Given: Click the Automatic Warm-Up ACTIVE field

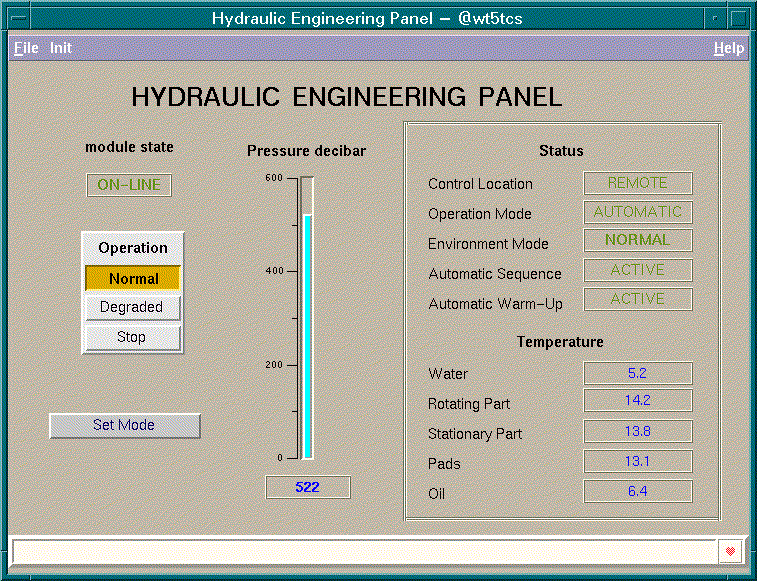Looking at the screenshot, I should [x=638, y=299].
